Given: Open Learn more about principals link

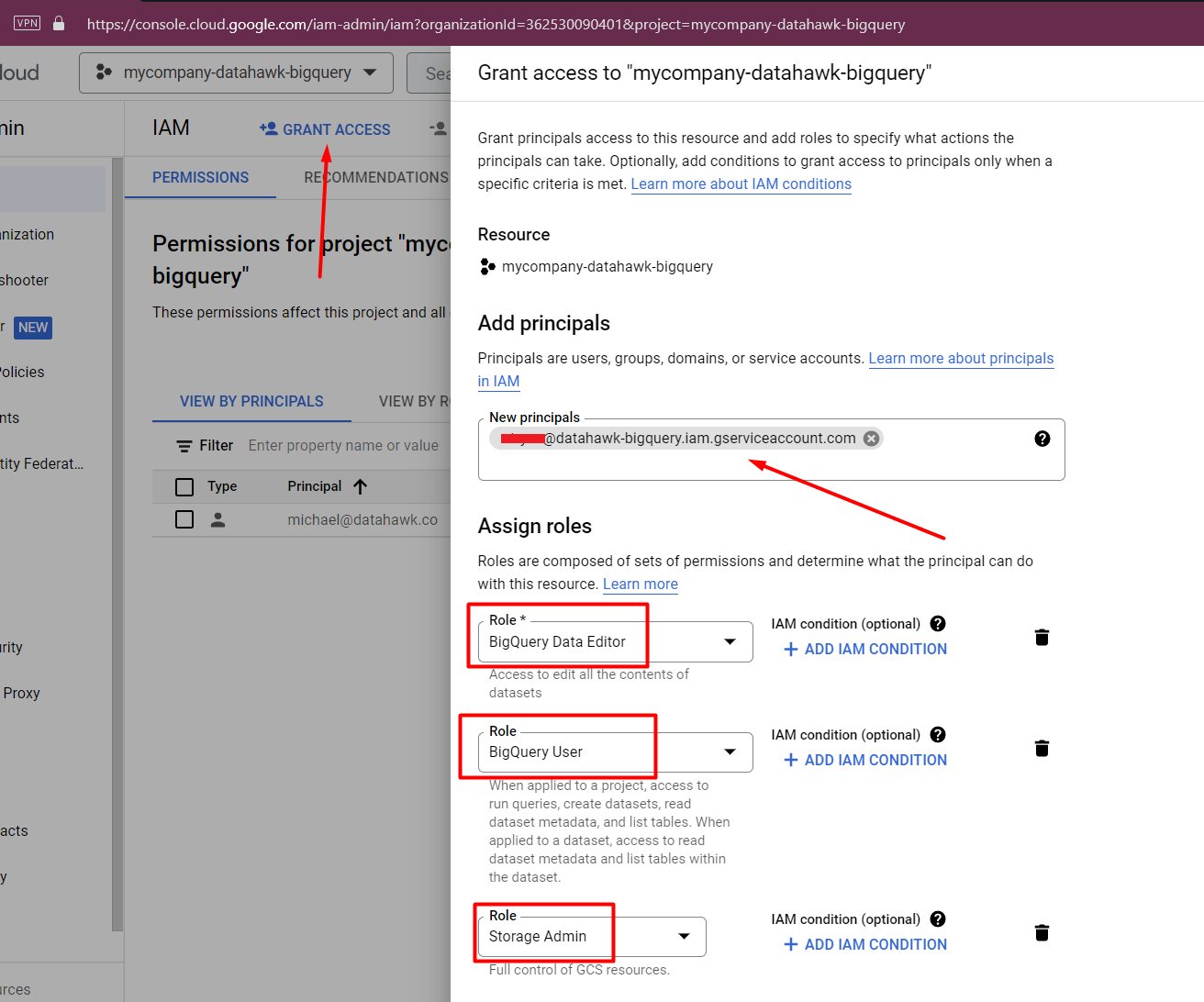Looking at the screenshot, I should click(x=961, y=358).
